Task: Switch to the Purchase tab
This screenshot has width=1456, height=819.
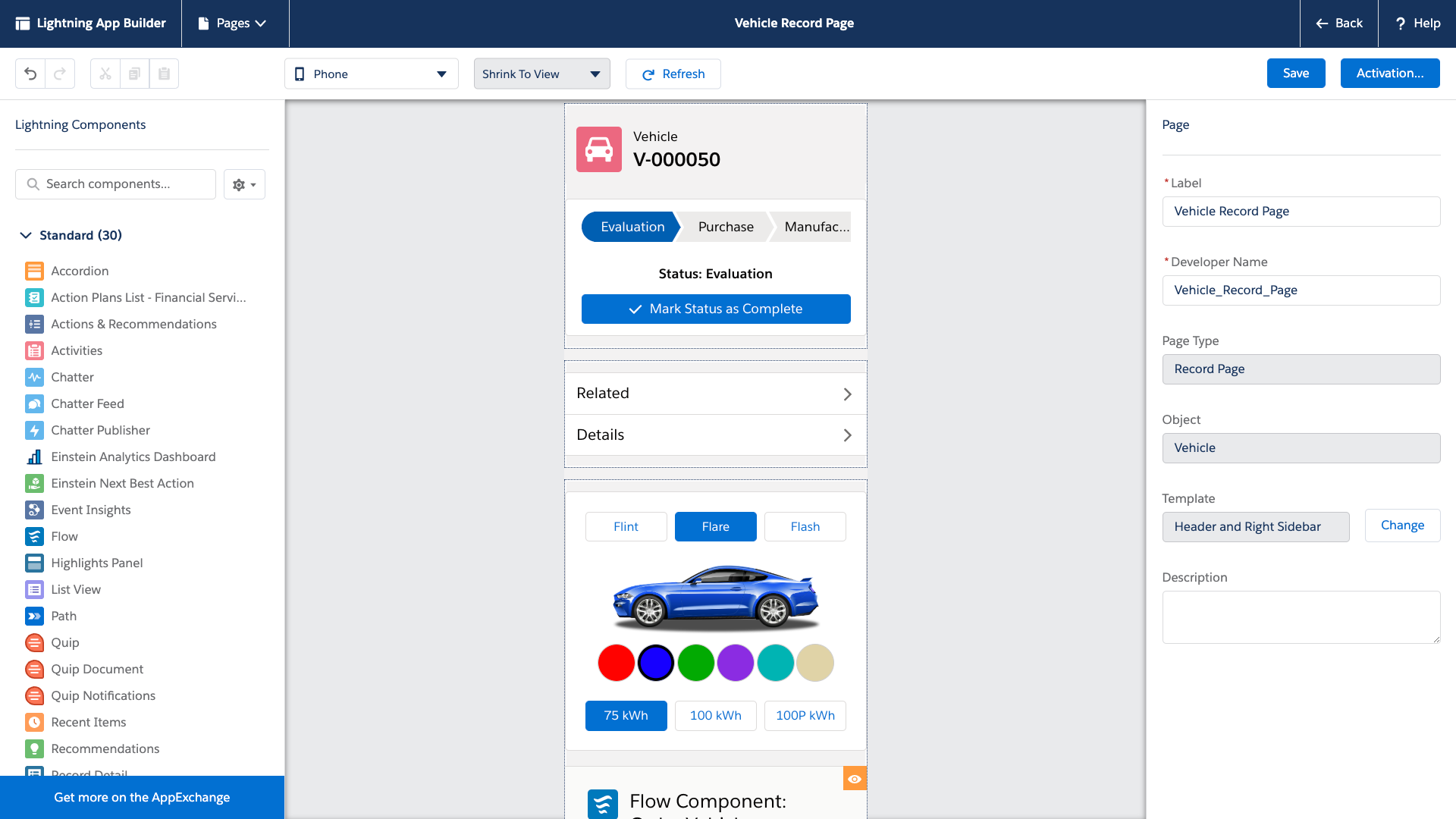Action: tap(725, 226)
